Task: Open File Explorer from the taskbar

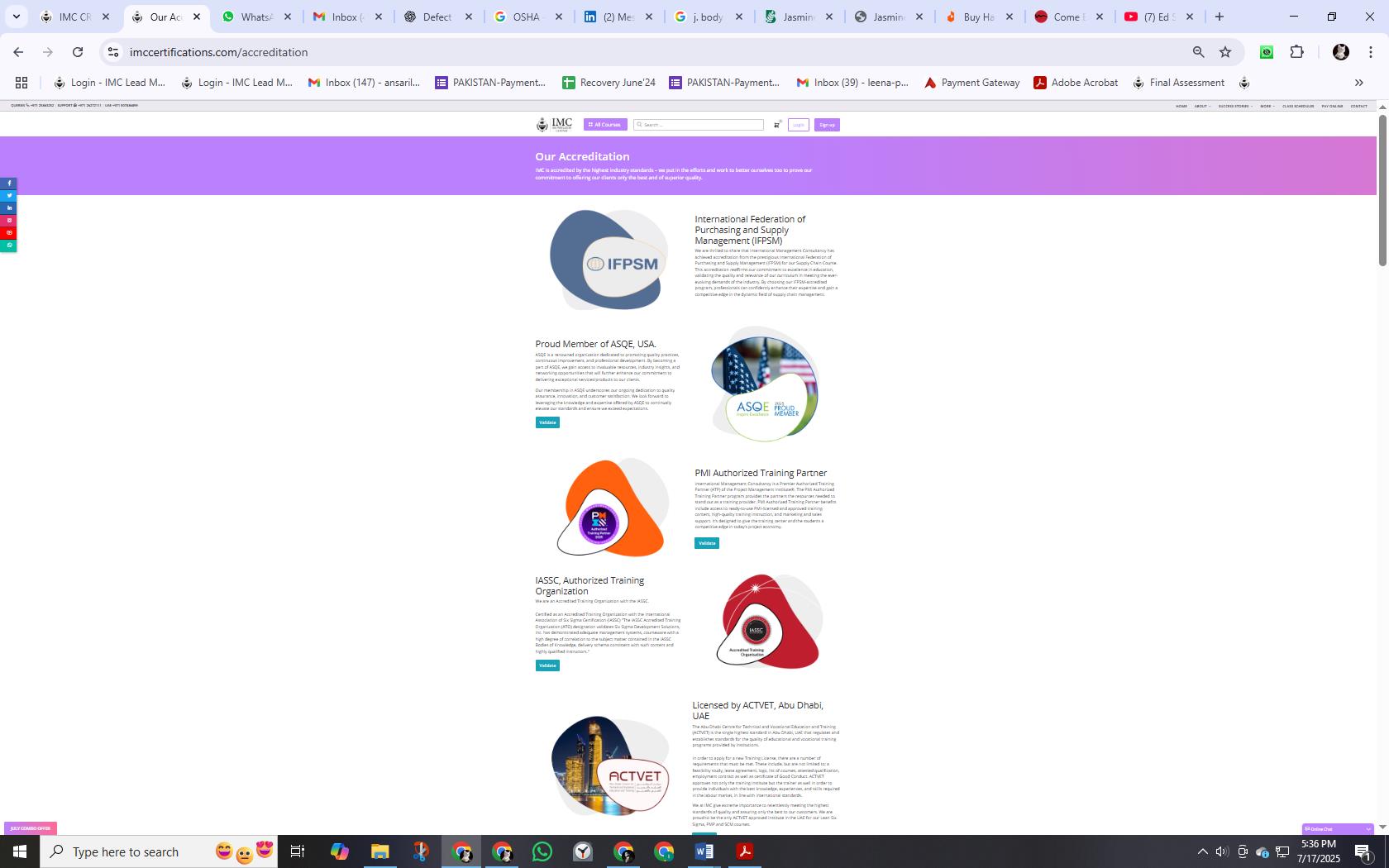Action: pyautogui.click(x=379, y=851)
